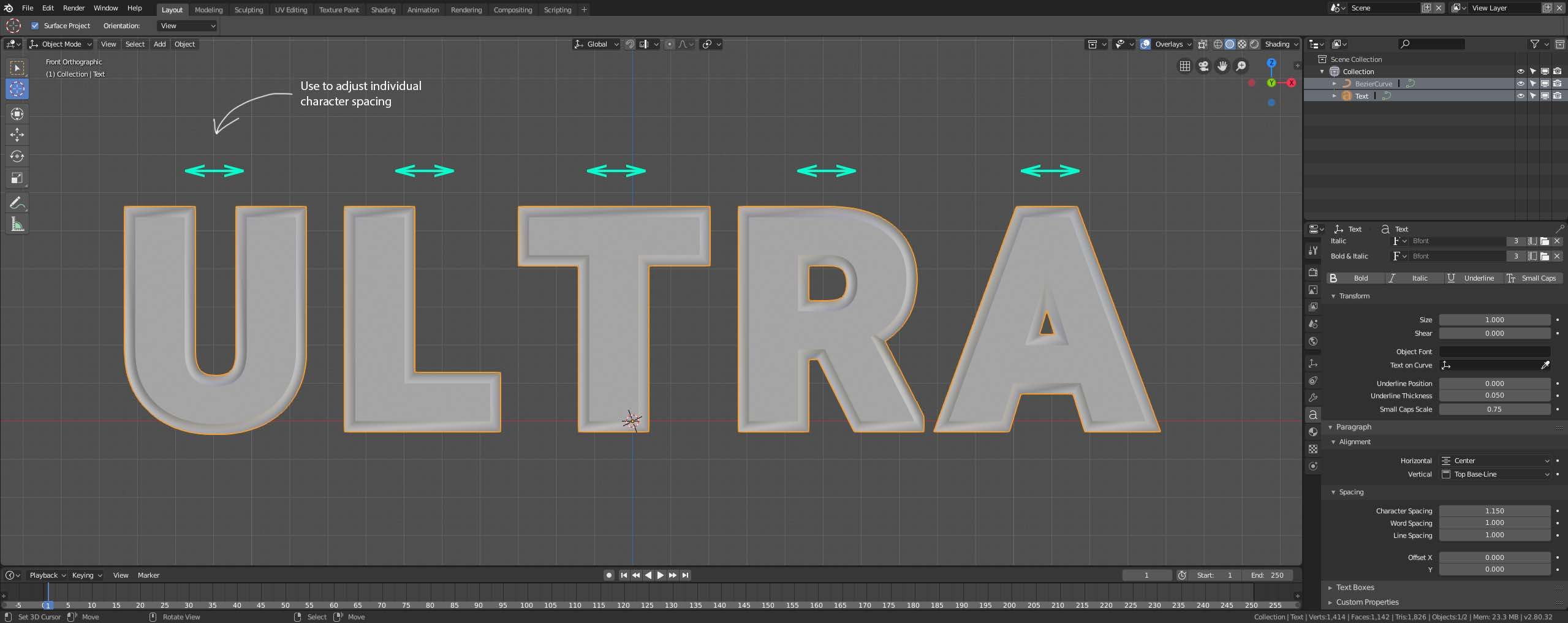Click the Character Spacing value slider
This screenshot has width=1568, height=623.
point(1494,511)
